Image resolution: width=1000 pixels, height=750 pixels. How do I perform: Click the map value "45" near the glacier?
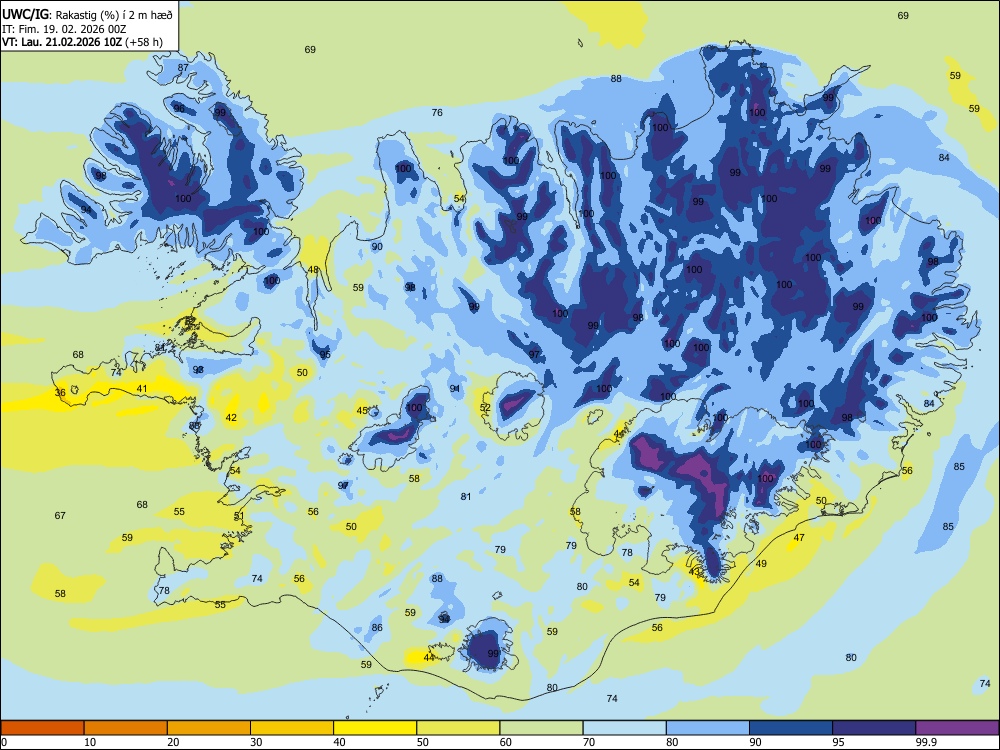362,411
